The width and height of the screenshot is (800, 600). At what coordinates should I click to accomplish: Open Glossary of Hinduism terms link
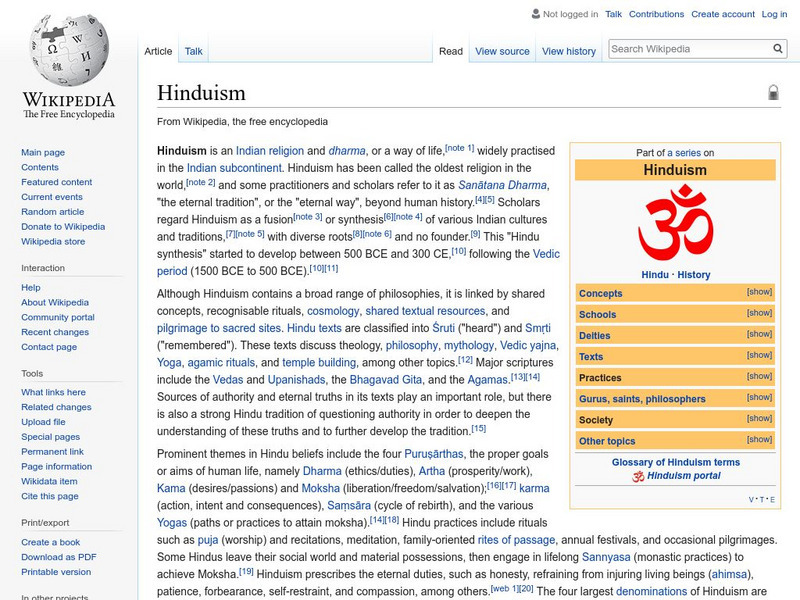[x=676, y=462]
